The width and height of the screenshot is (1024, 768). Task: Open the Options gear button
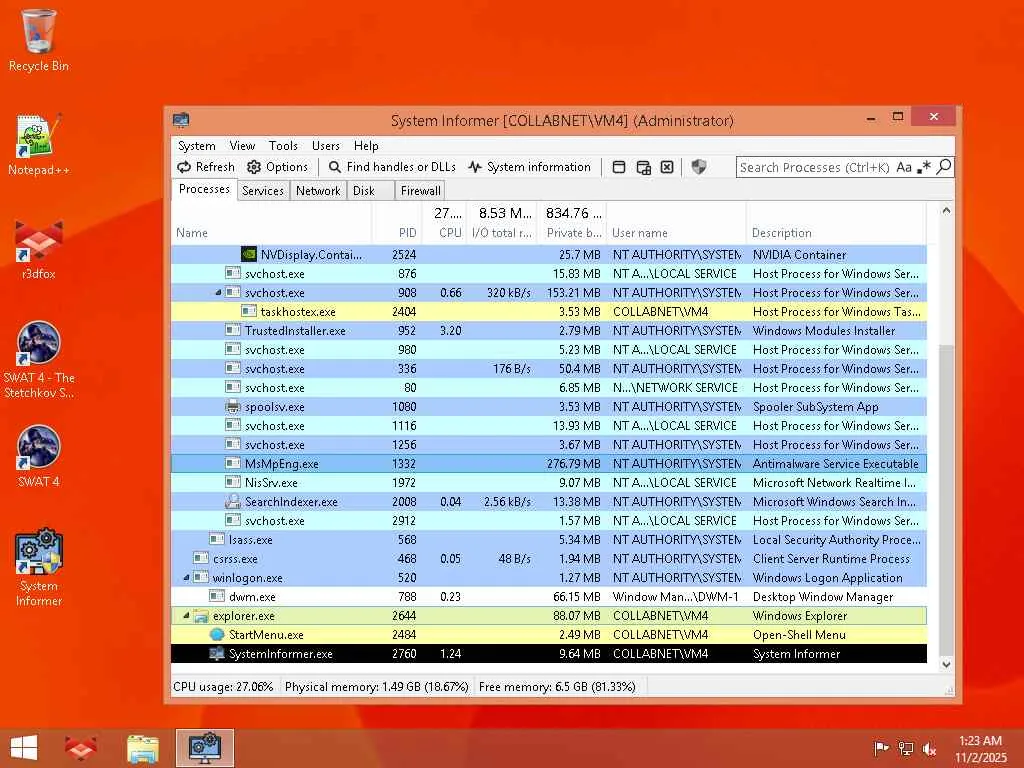[278, 167]
